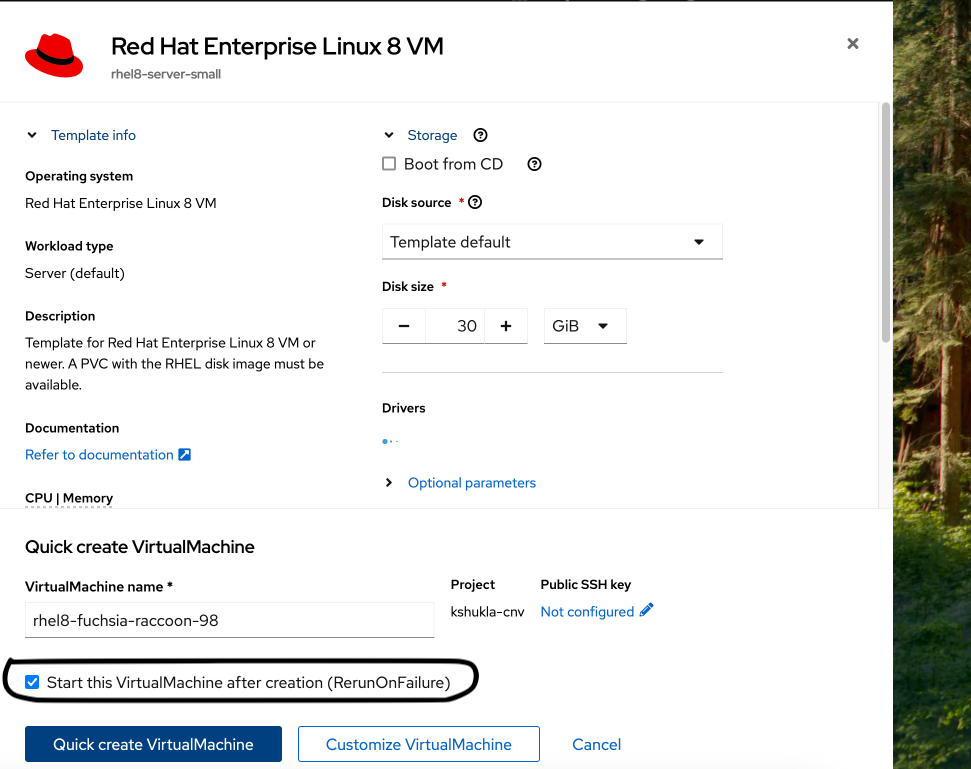Open the Refer to documentation link
This screenshot has height=769, width=971.
[x=99, y=455]
